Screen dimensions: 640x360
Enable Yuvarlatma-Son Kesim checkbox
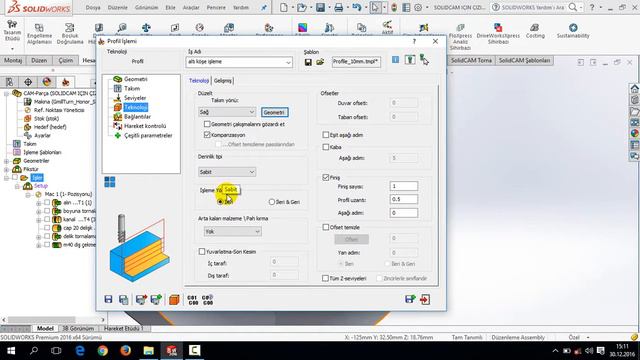click(202, 252)
